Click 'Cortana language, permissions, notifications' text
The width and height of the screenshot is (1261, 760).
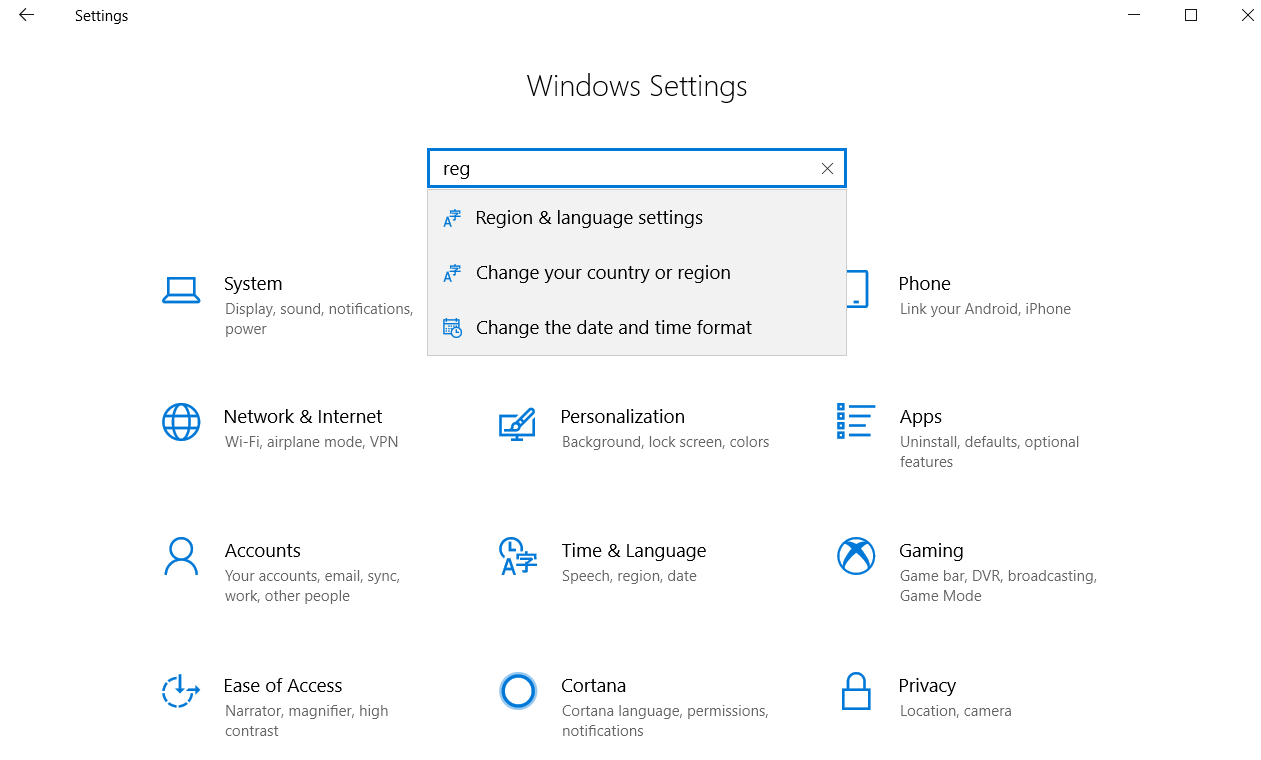point(665,721)
